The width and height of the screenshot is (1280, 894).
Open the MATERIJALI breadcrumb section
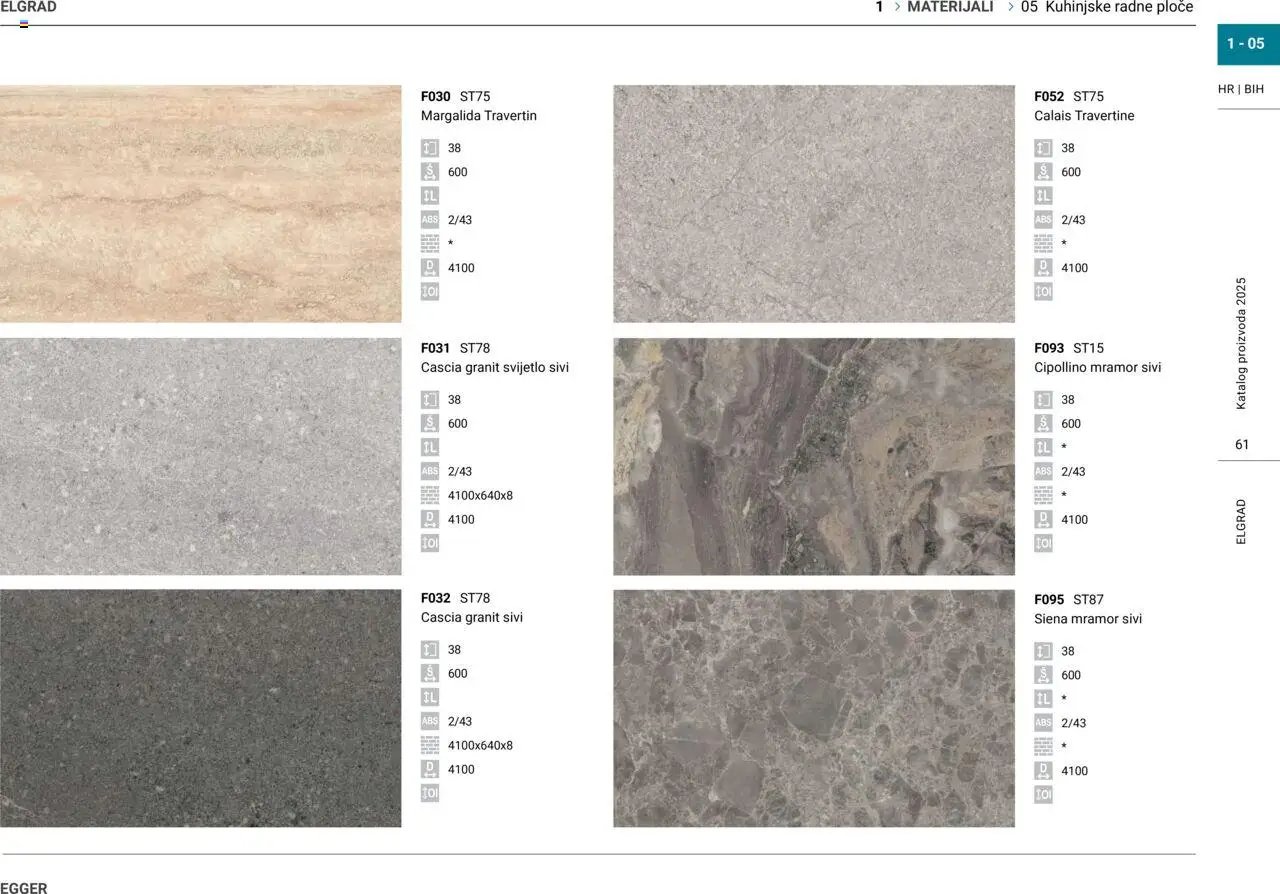pyautogui.click(x=950, y=7)
